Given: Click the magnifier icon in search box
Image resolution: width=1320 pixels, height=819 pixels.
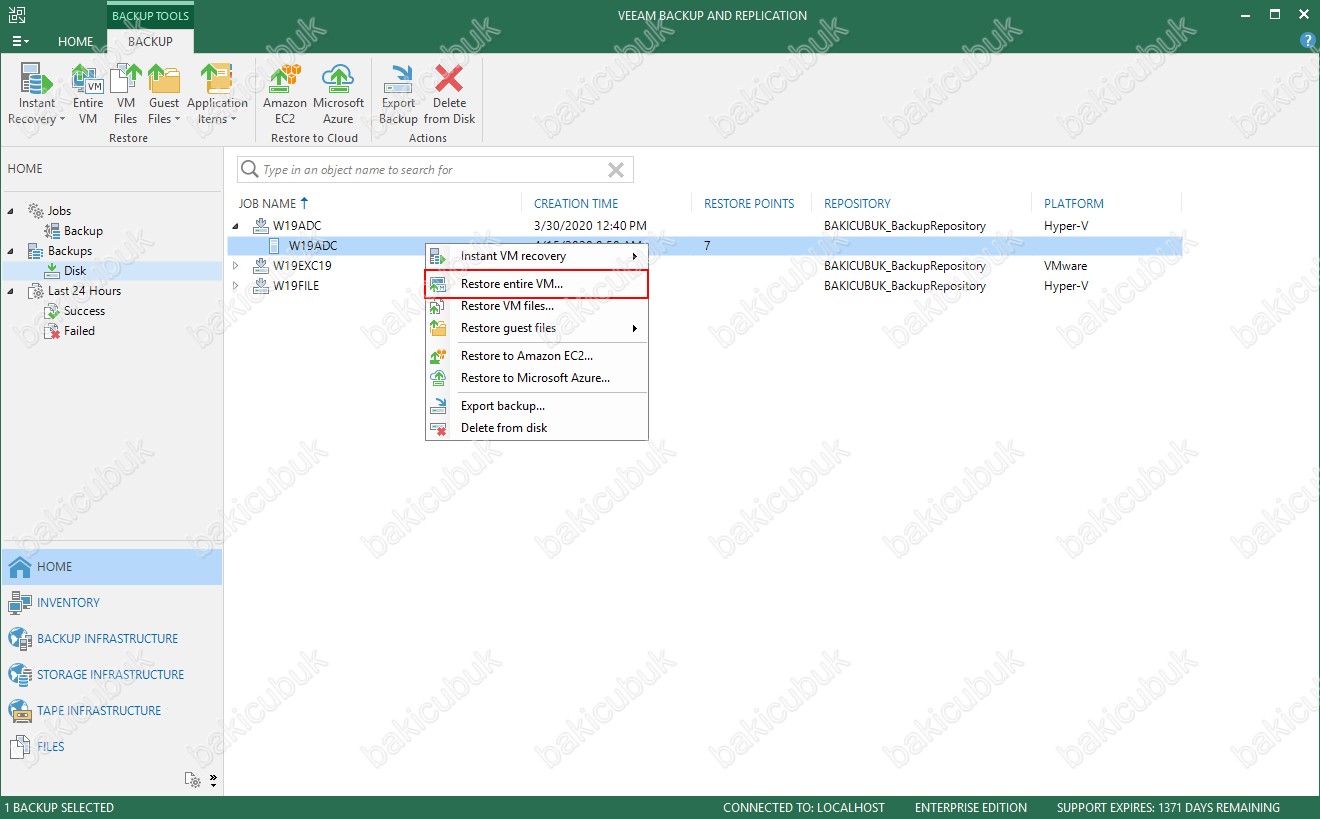Looking at the screenshot, I should 249,170.
